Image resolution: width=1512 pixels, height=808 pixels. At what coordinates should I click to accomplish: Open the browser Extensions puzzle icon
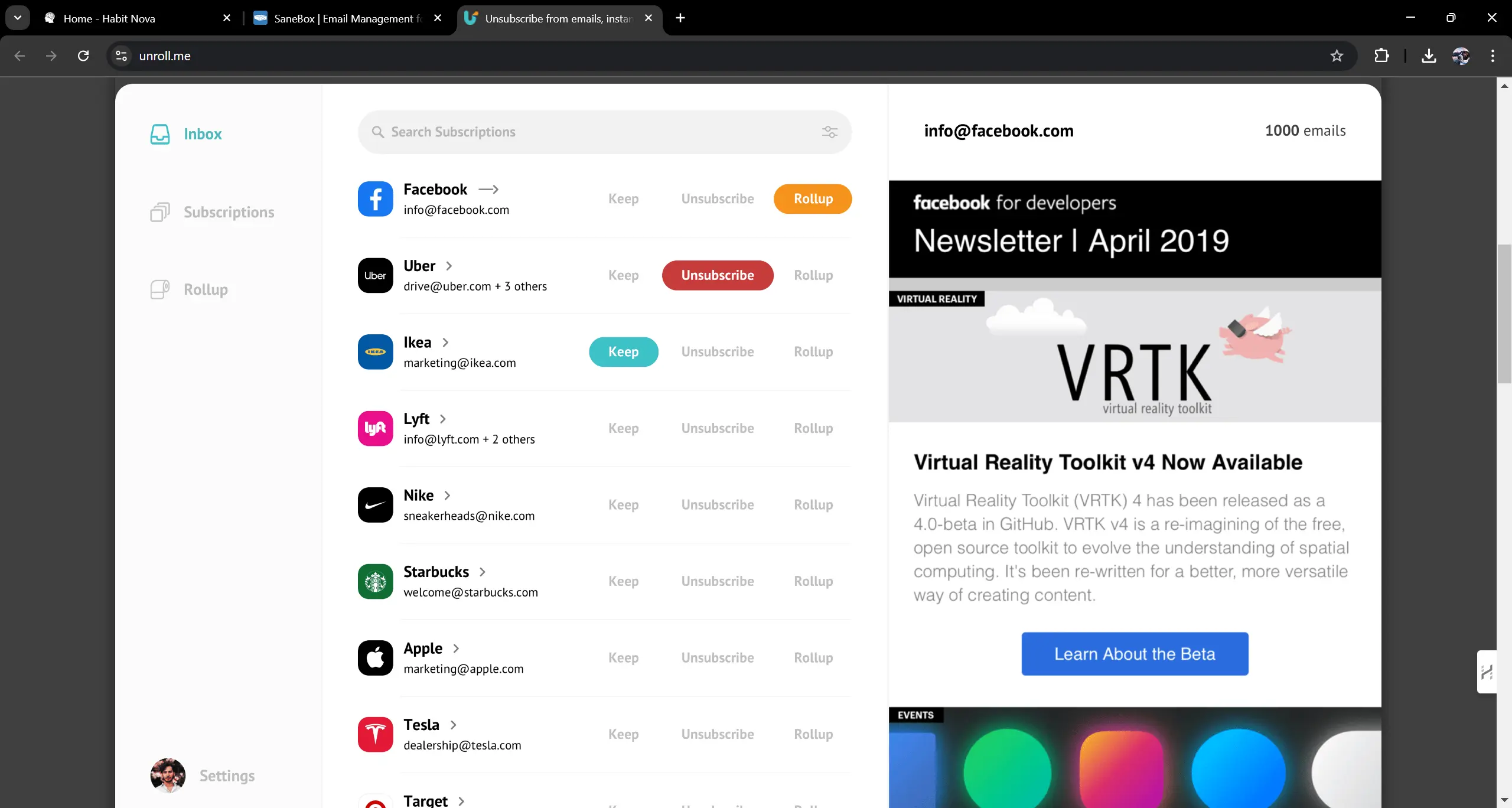pos(1381,56)
